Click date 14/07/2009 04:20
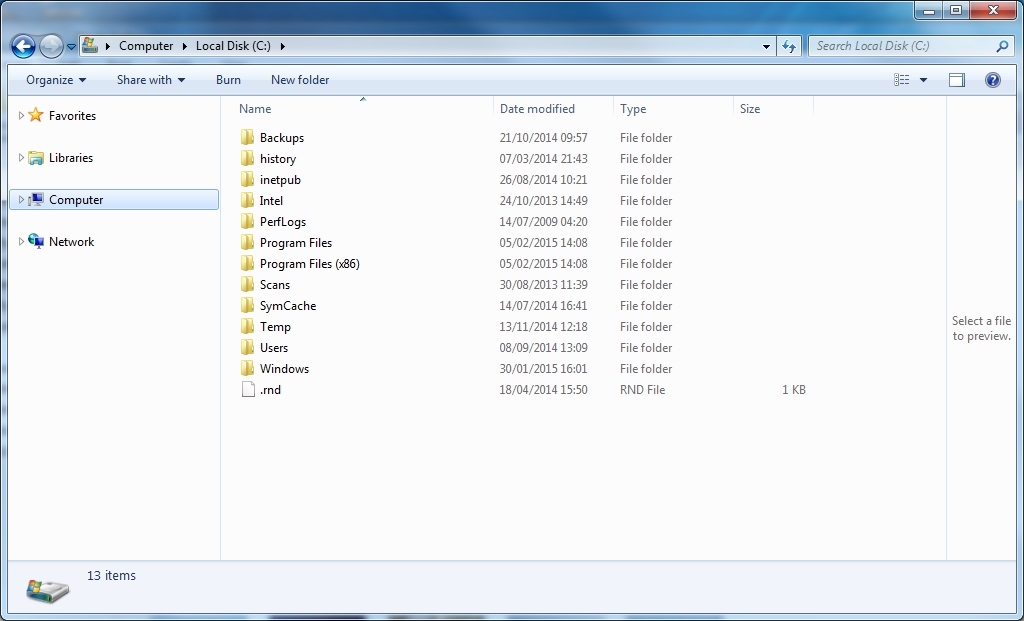1024x621 pixels. 543,222
